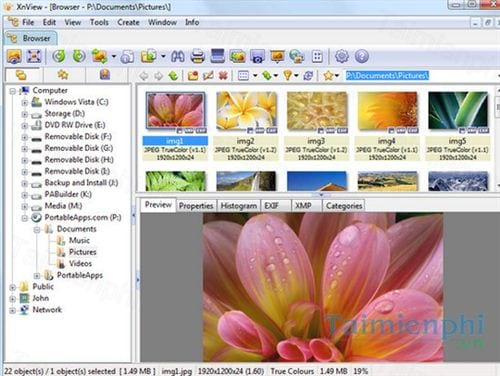The image size is (500, 376).
Task: Open the File menu
Action: (28, 22)
